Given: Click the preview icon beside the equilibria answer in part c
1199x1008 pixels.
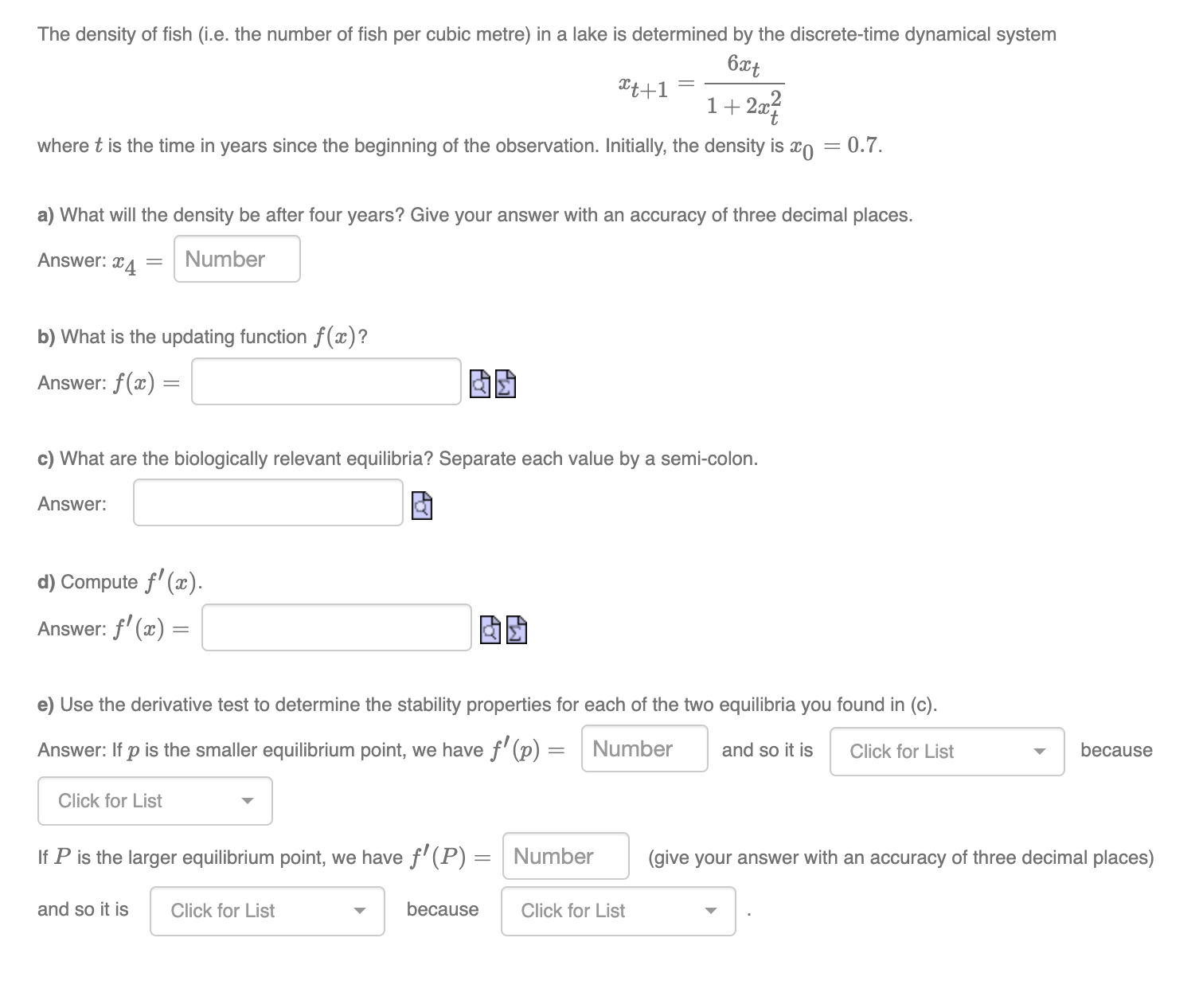Looking at the screenshot, I should [x=421, y=504].
